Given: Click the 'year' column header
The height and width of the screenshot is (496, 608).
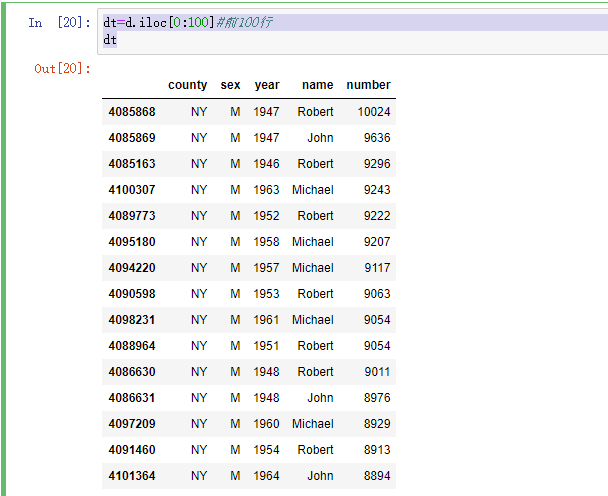Looking at the screenshot, I should tap(267, 85).
